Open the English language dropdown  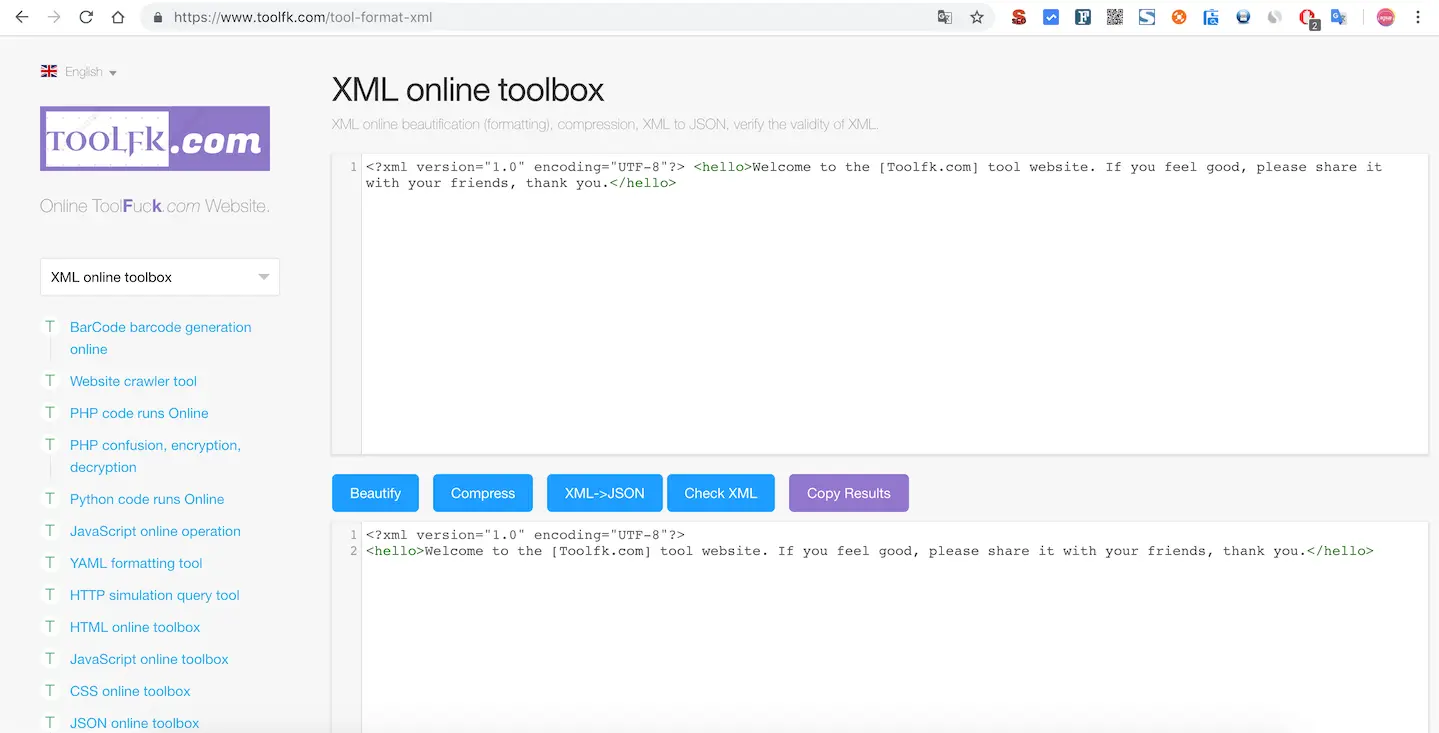(x=79, y=71)
